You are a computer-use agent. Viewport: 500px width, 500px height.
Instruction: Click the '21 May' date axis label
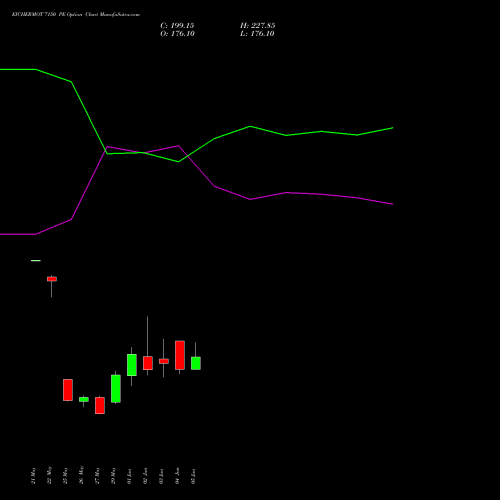pyautogui.click(x=33, y=476)
